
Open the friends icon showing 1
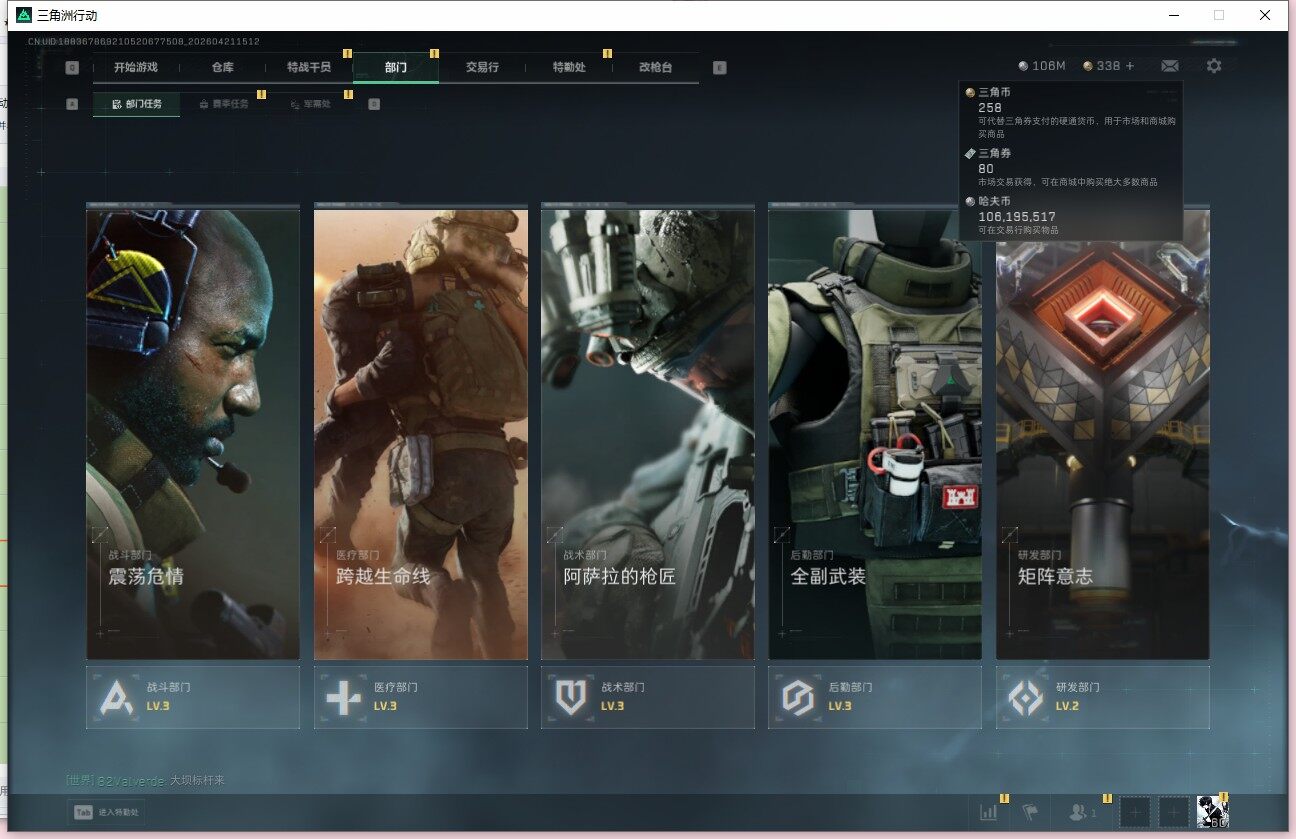1084,813
